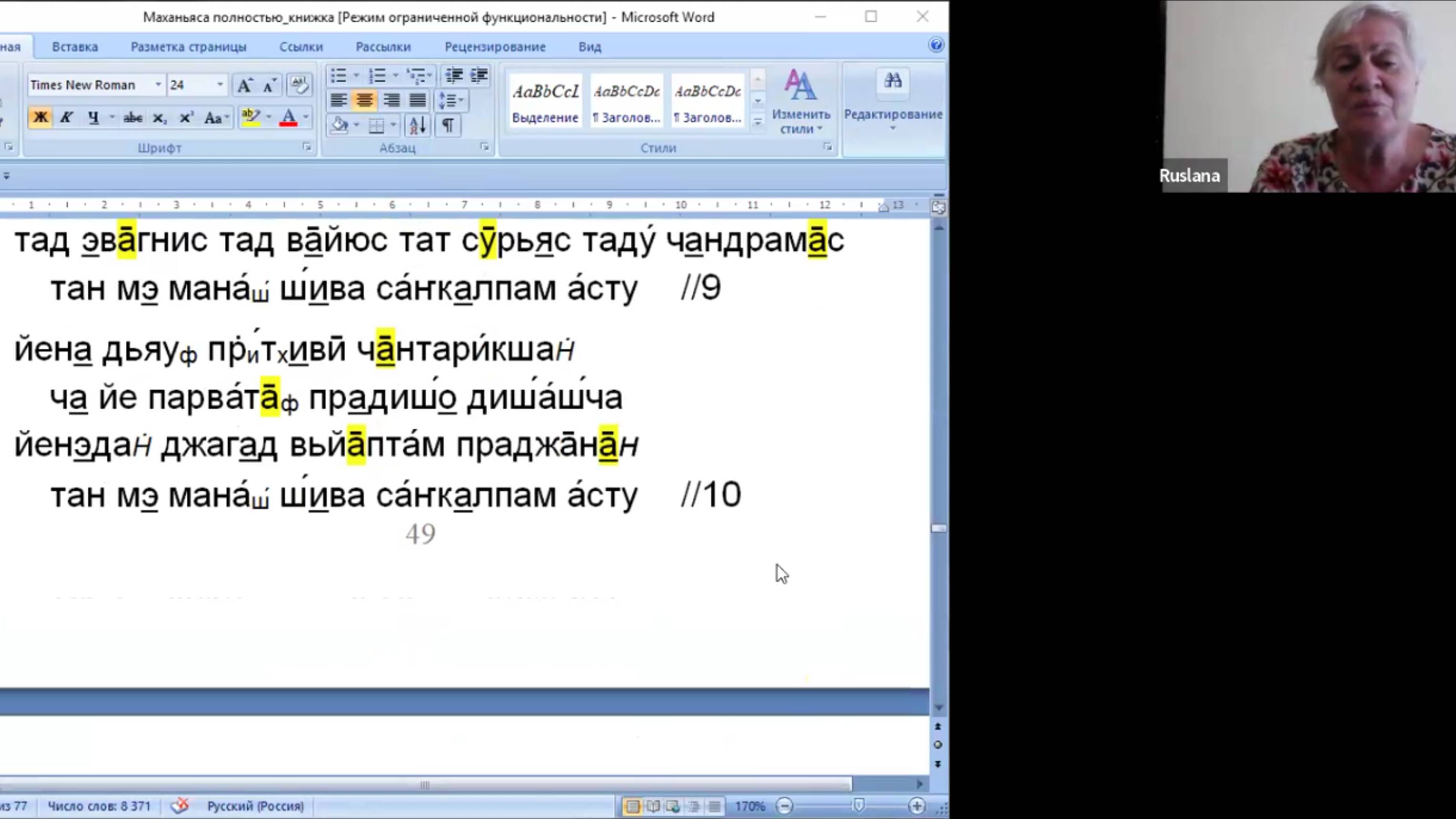Click the Sort (A-Z) icon

(417, 125)
